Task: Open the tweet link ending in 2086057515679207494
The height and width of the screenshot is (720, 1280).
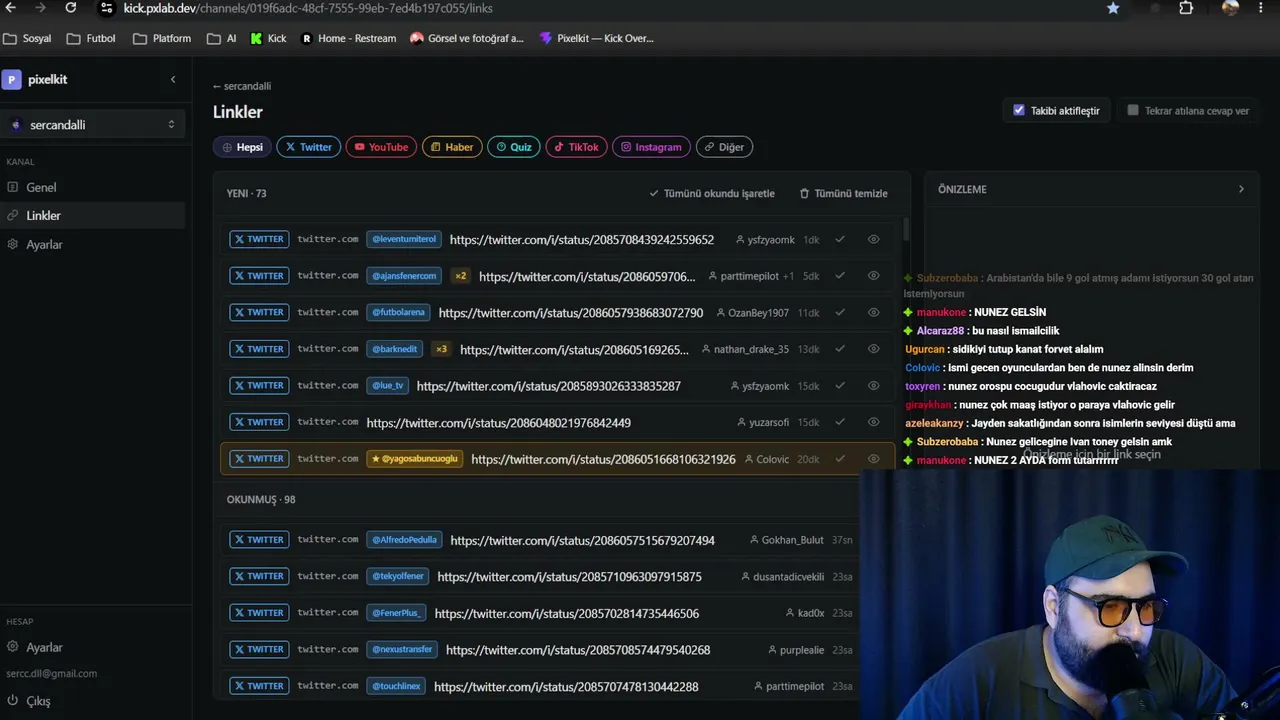Action: [x=583, y=540]
